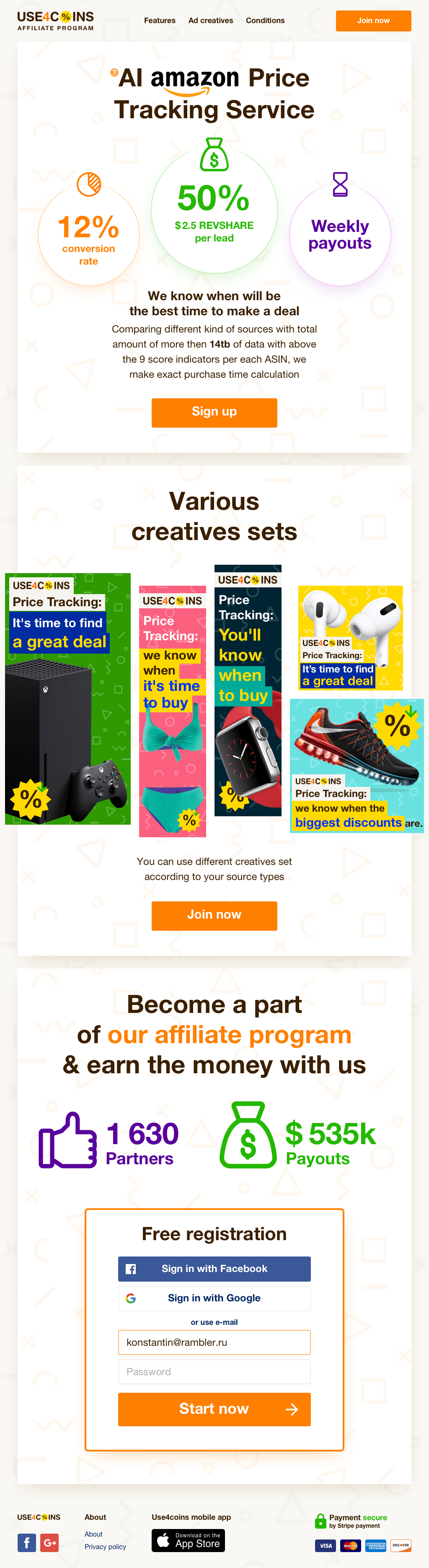Click the orange pie chart icon
The height and width of the screenshot is (1568, 429).
(x=89, y=184)
